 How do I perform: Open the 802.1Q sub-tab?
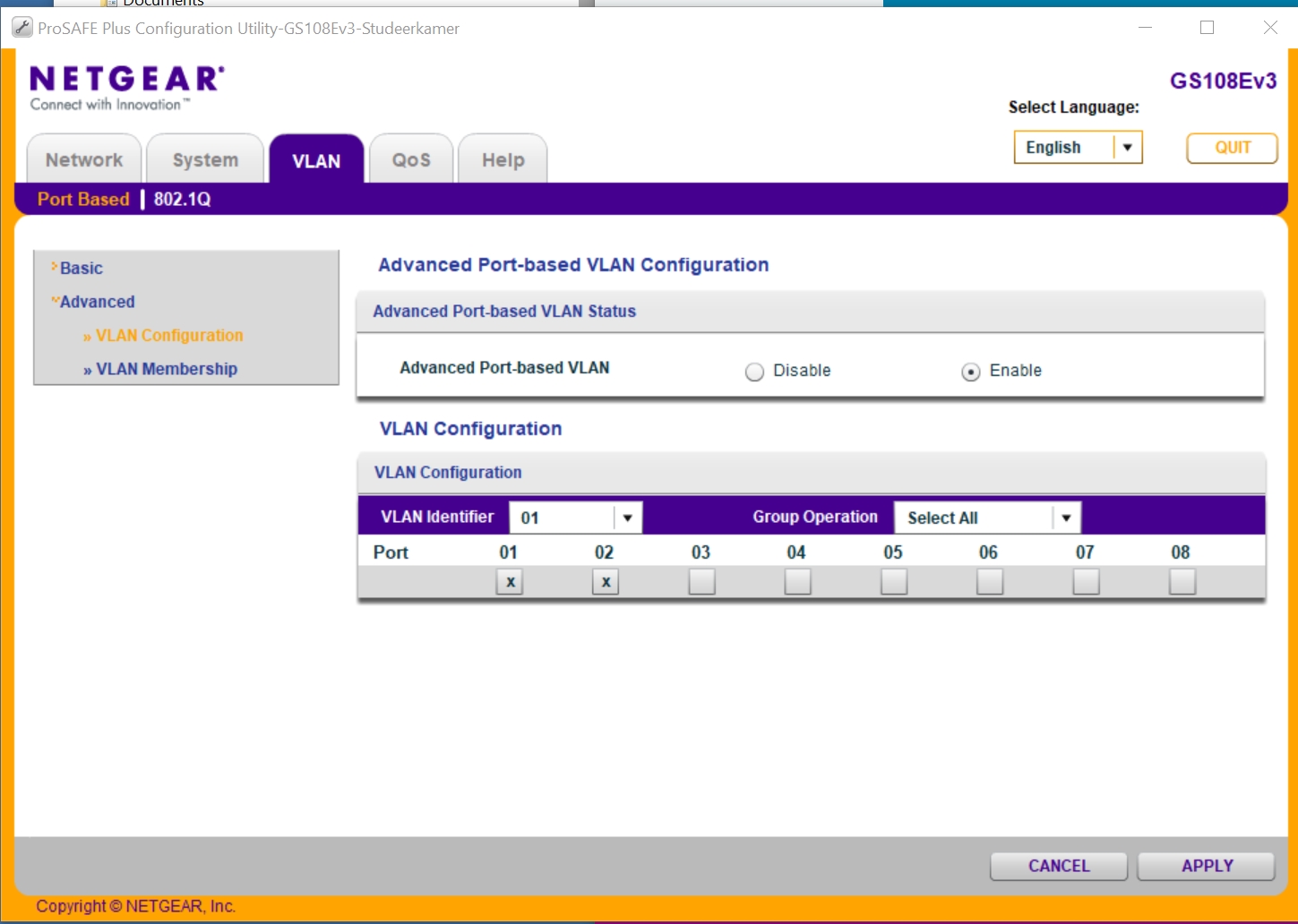tap(182, 200)
